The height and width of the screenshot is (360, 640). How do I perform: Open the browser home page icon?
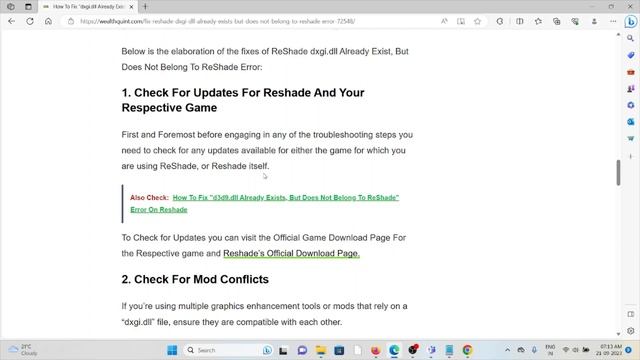tap(48, 21)
